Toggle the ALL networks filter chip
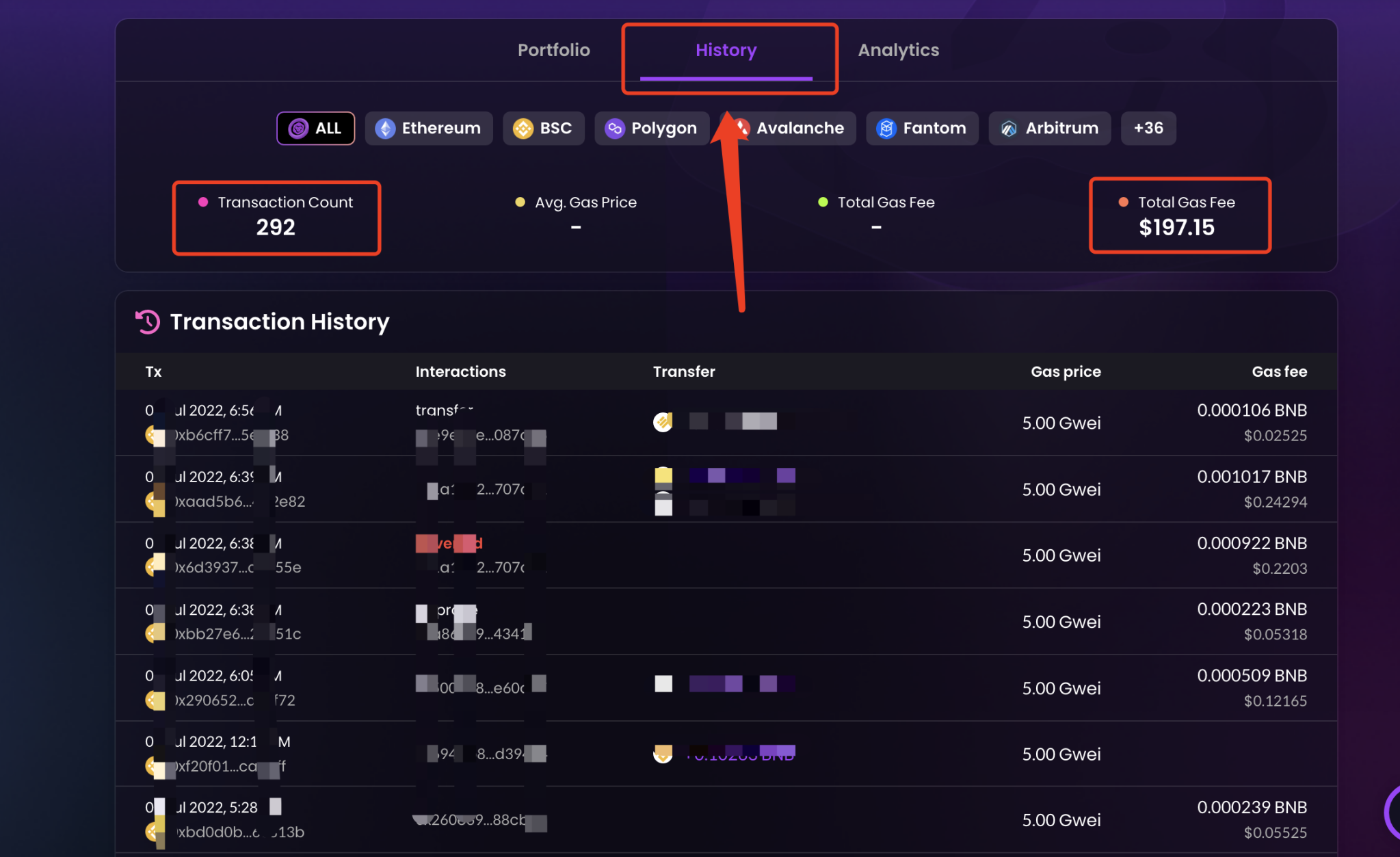This screenshot has height=857, width=1400. (x=316, y=129)
